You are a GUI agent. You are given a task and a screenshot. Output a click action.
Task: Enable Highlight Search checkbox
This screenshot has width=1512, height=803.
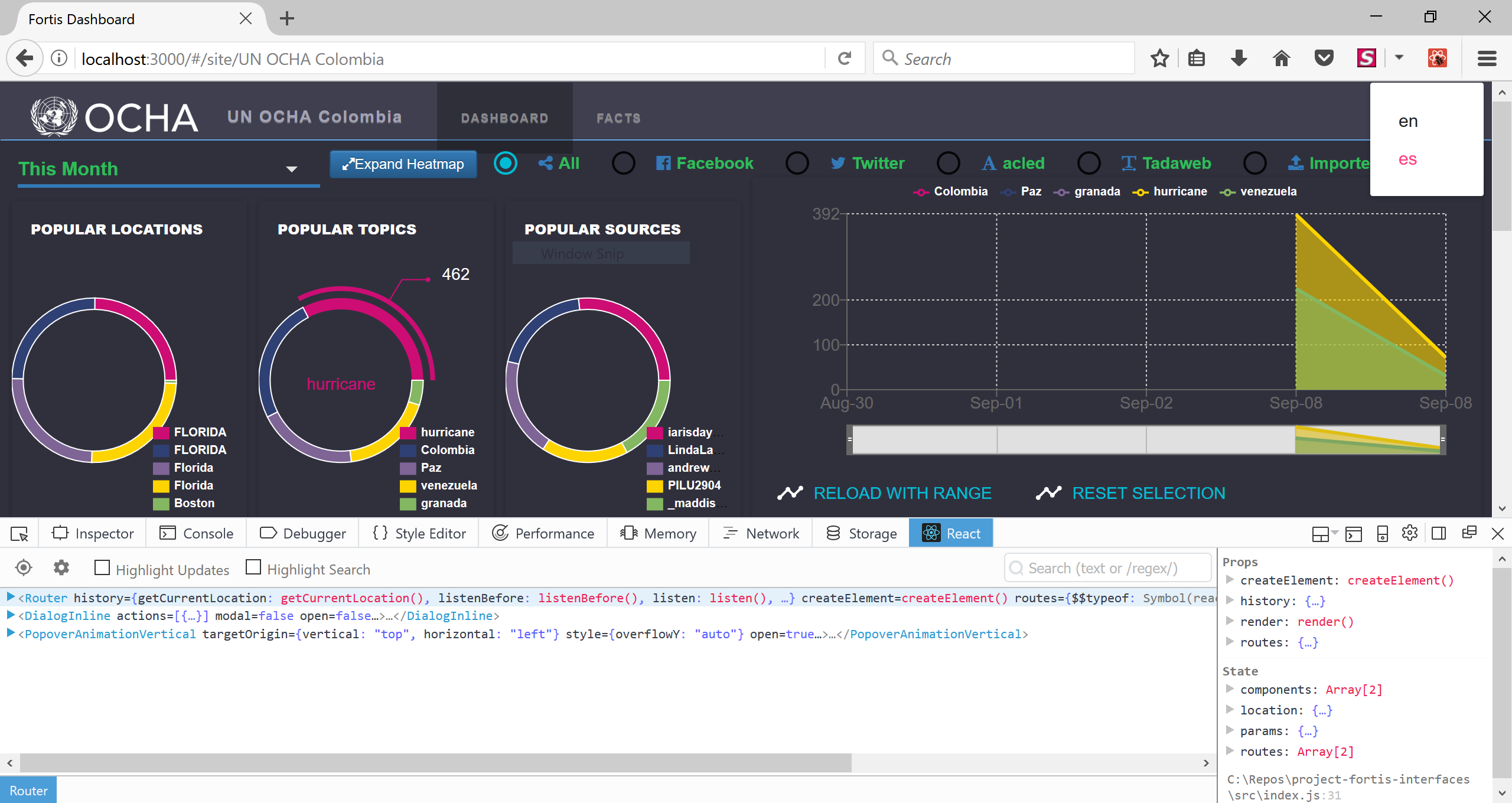[253, 567]
